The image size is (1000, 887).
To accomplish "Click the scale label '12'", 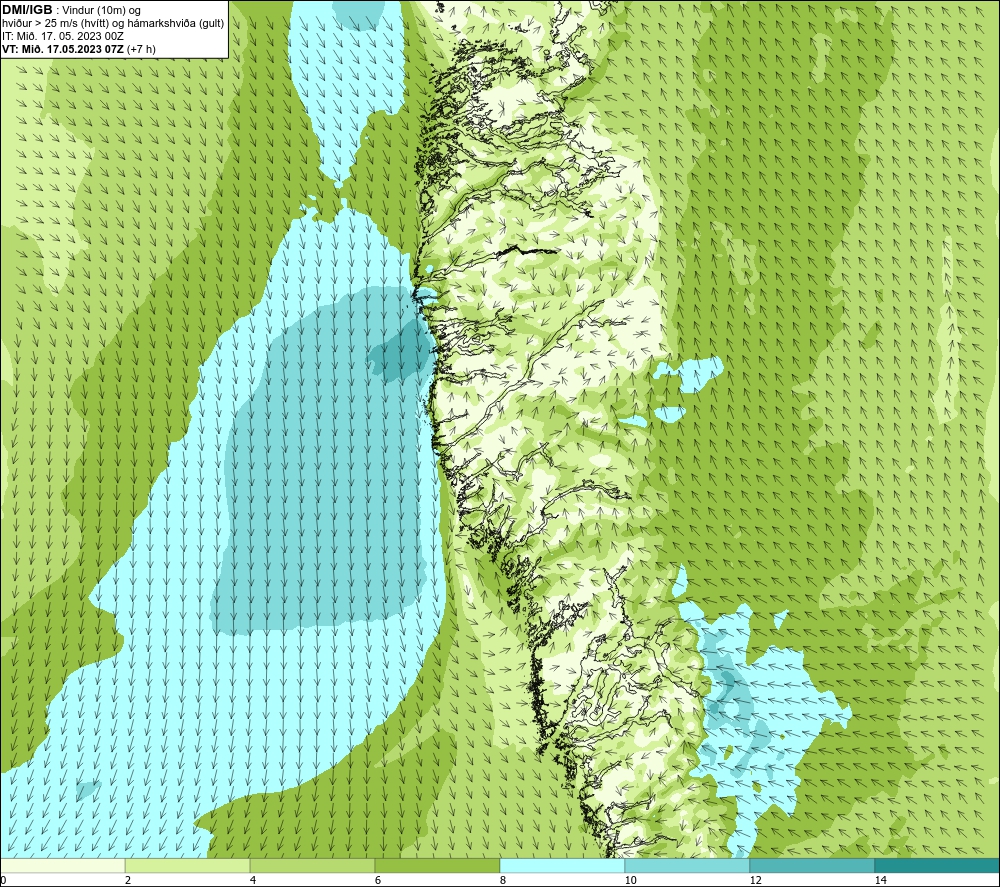I will (x=756, y=880).
